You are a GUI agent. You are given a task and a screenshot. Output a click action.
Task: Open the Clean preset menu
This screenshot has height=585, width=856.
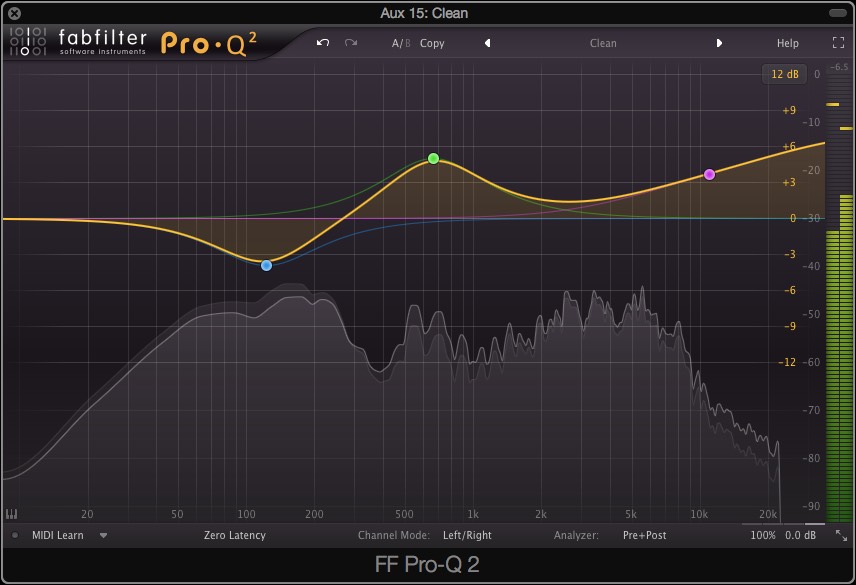coord(603,43)
